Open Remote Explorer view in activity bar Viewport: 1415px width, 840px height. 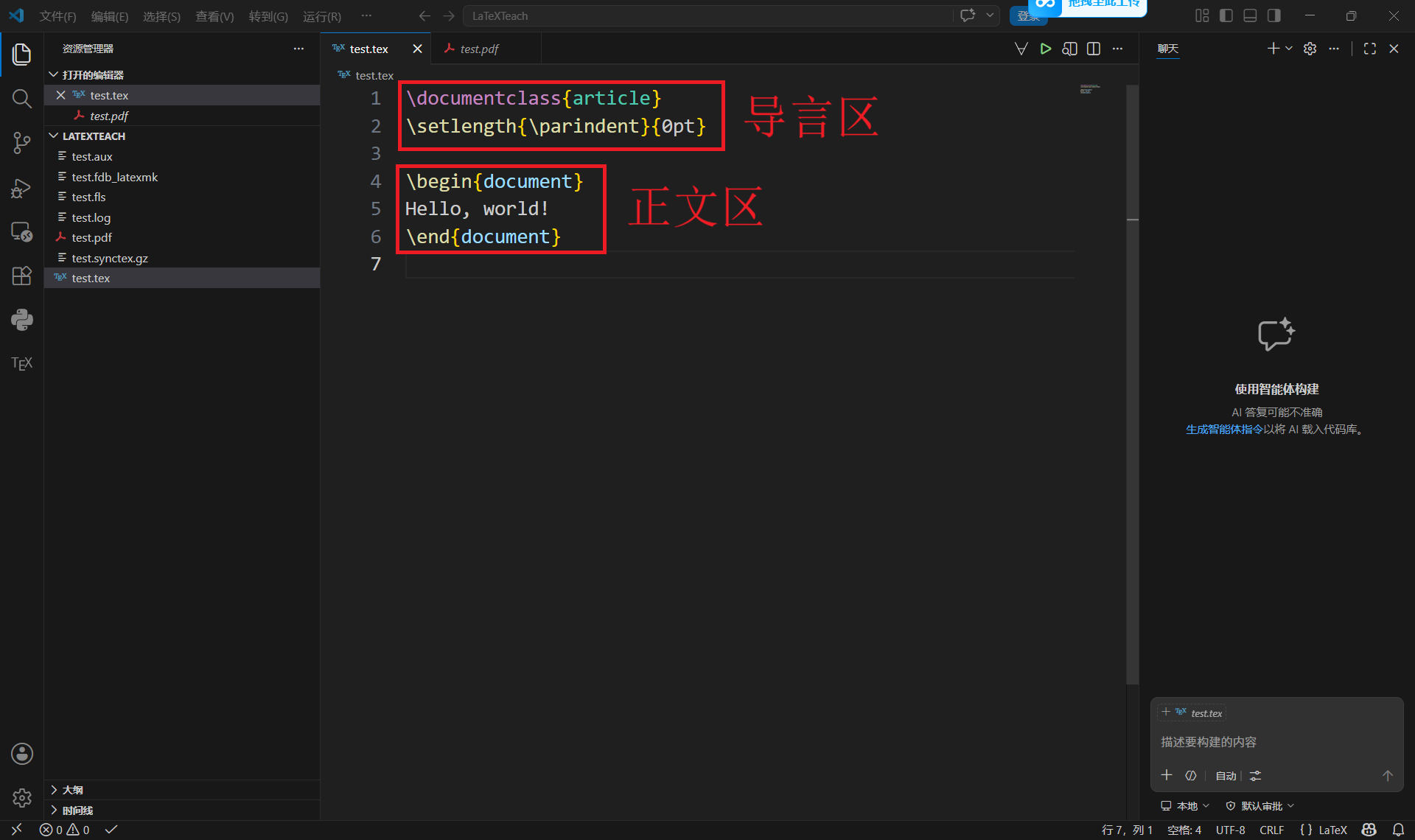tap(21, 231)
